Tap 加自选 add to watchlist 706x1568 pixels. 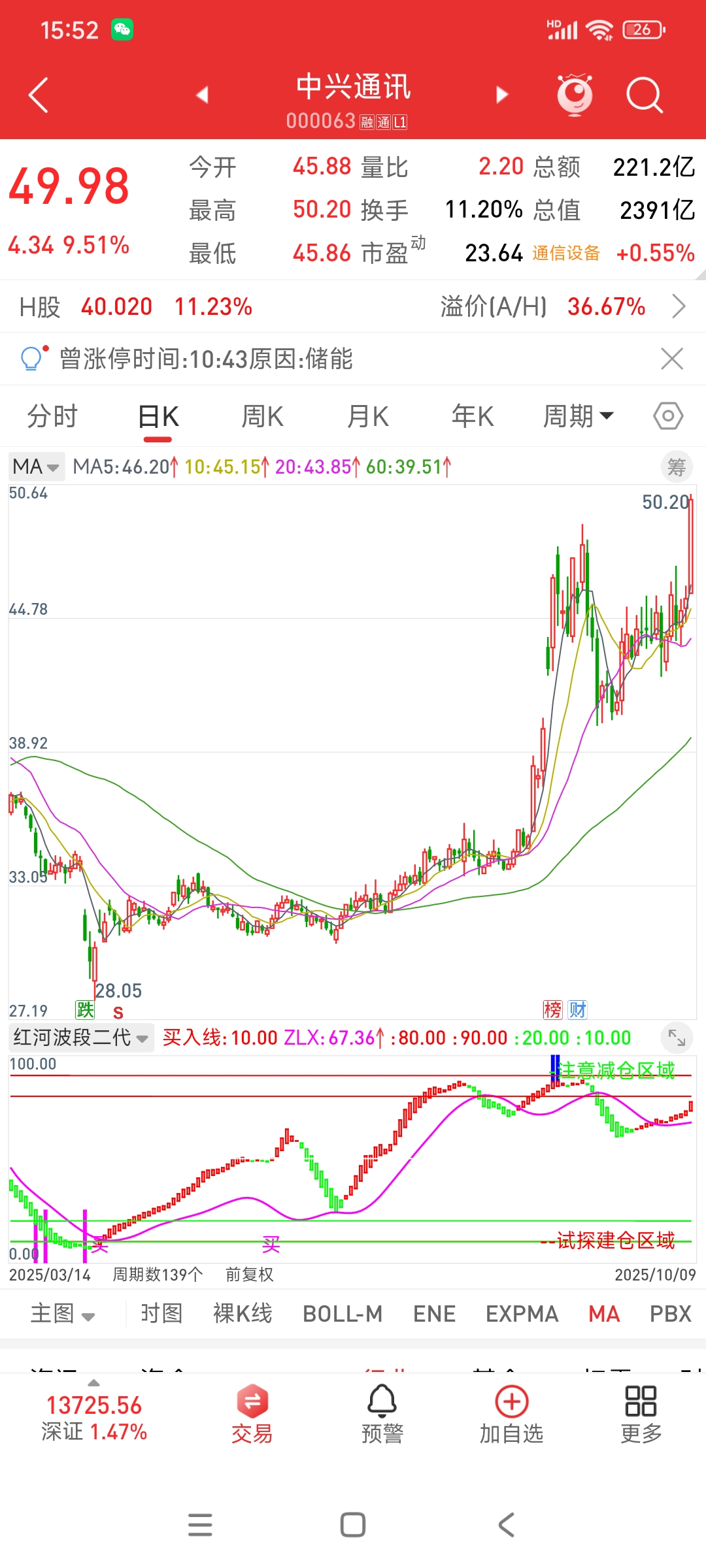click(512, 1415)
